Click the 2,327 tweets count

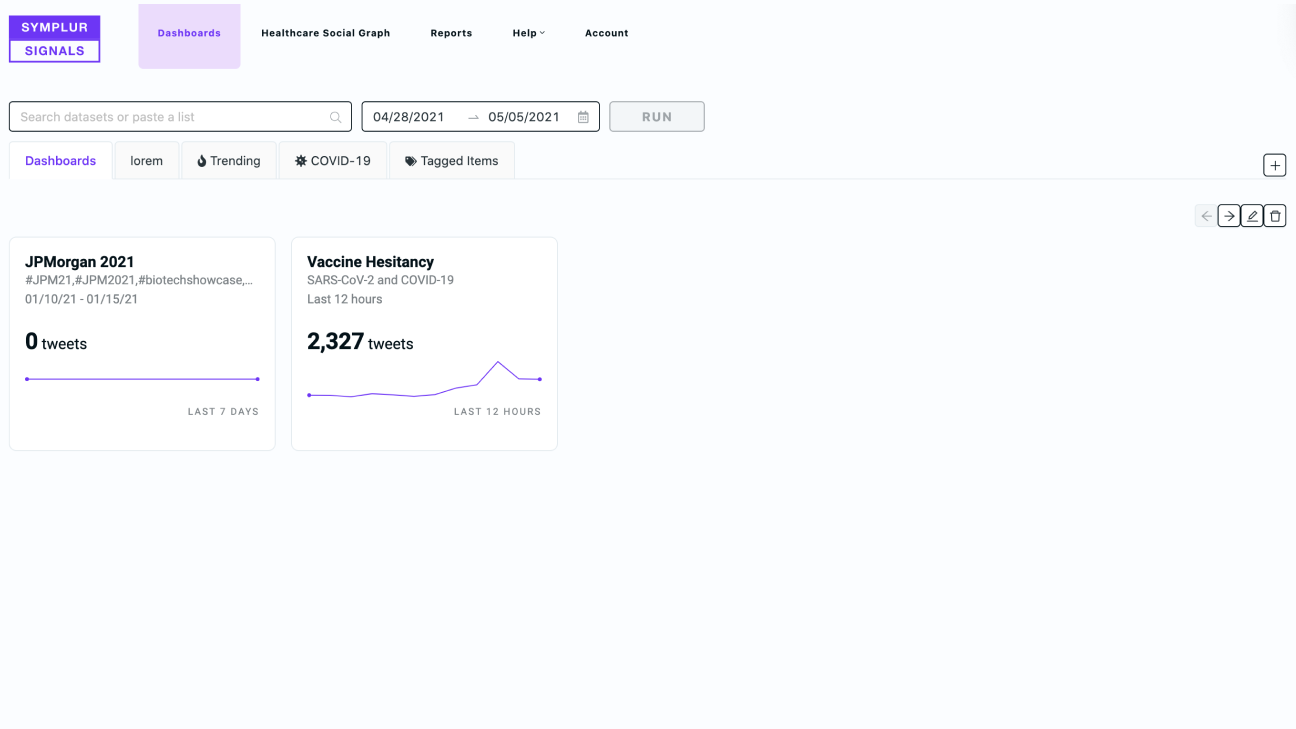point(360,342)
